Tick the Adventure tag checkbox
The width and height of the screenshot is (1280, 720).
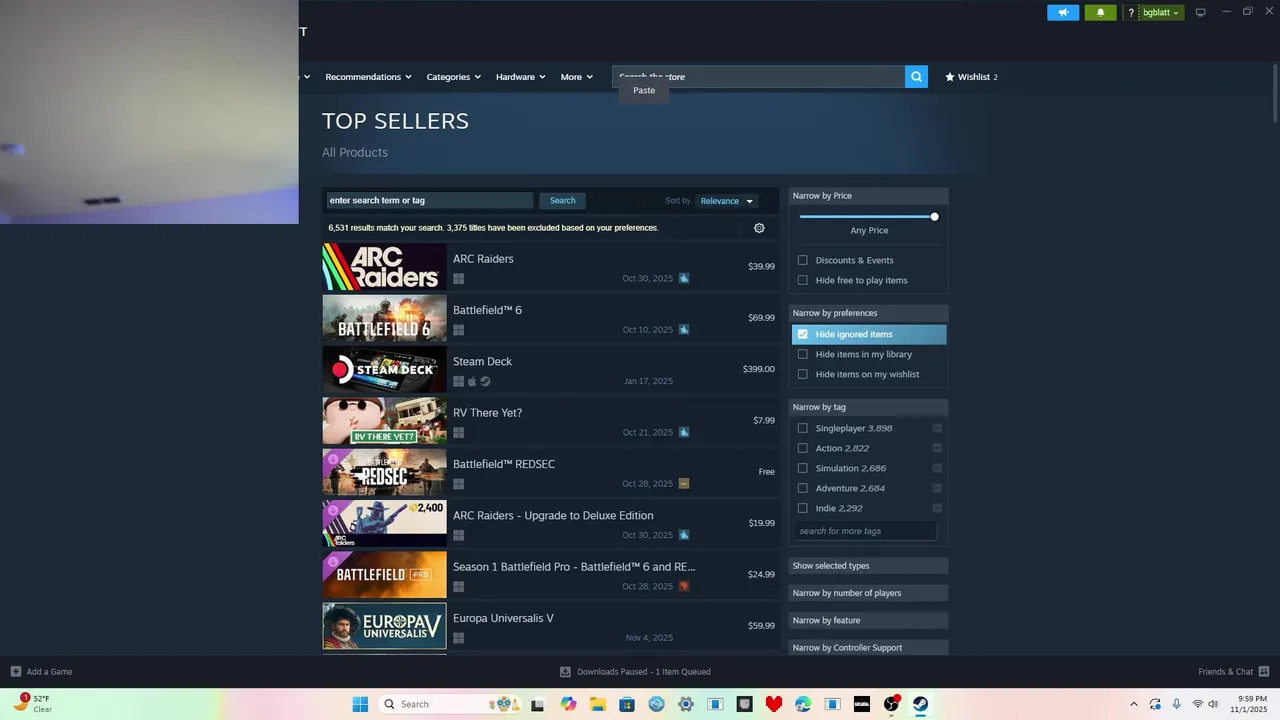[802, 488]
